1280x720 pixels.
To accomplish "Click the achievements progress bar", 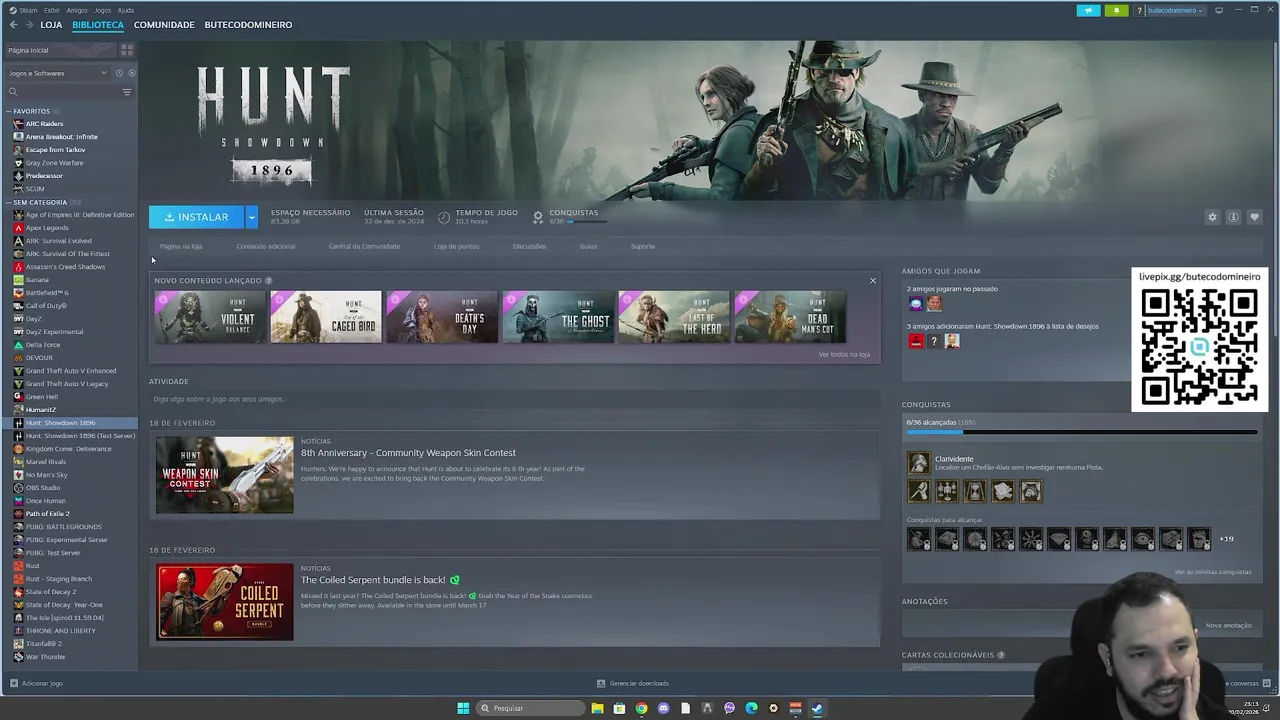I will point(1082,433).
